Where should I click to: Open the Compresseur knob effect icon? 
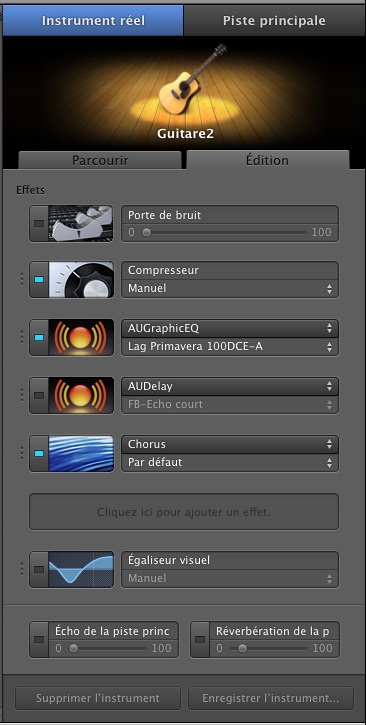(x=81, y=280)
